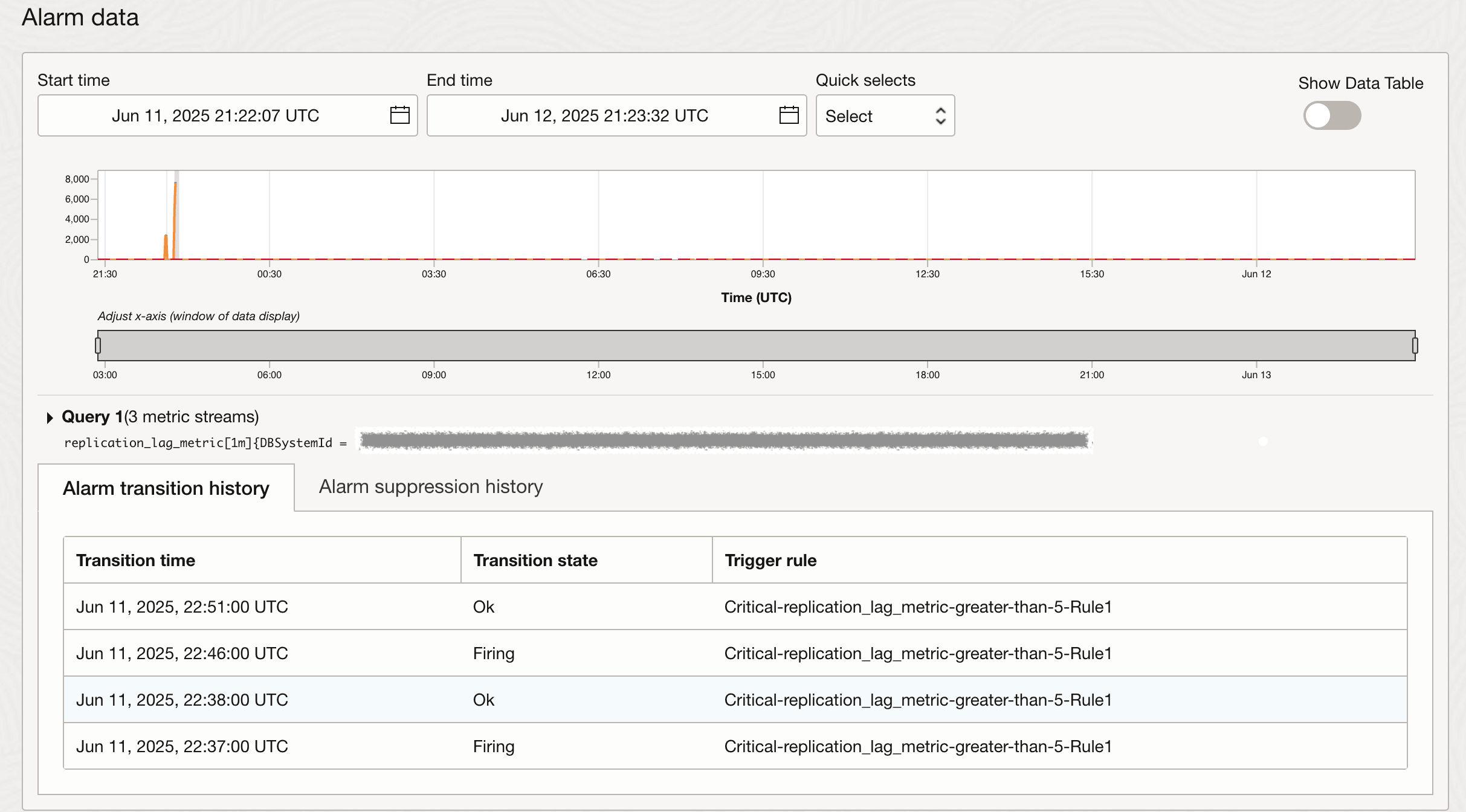
Task: Switch to Alarm suppression history tab
Action: (430, 486)
